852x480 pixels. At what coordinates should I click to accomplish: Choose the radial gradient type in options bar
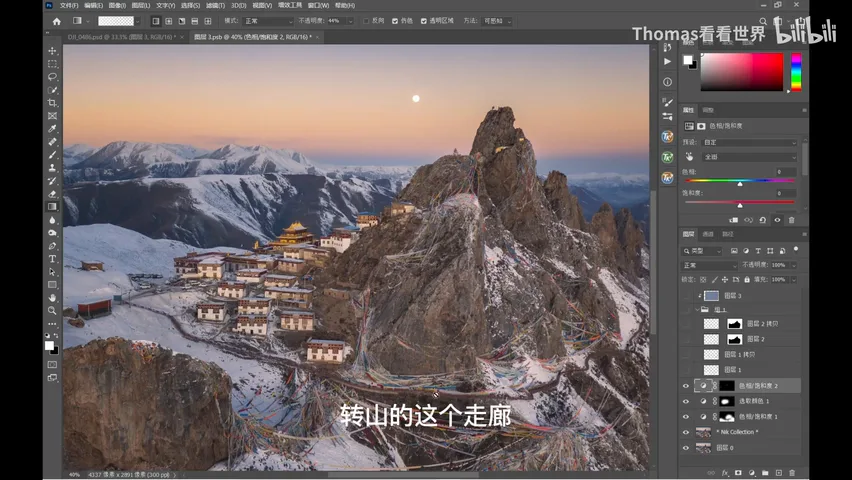click(168, 21)
